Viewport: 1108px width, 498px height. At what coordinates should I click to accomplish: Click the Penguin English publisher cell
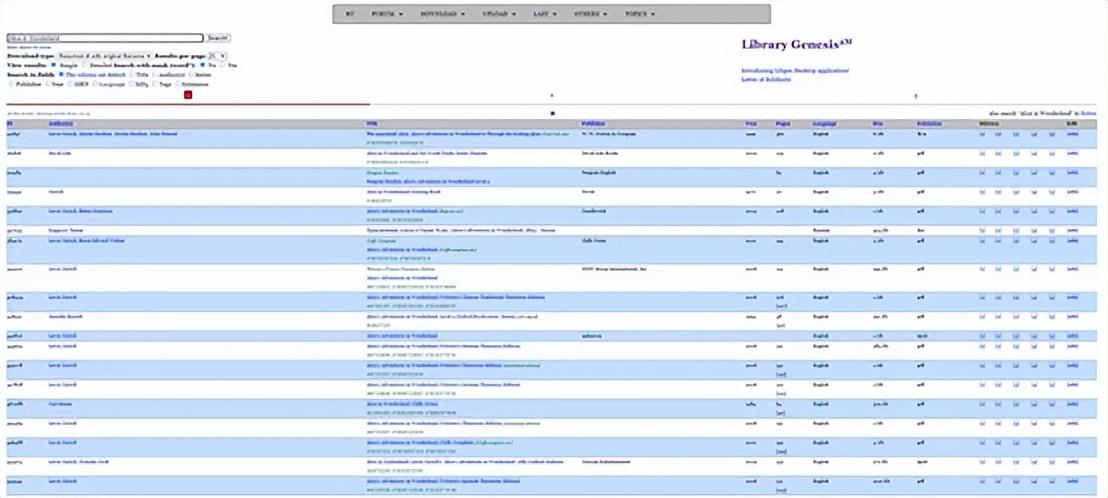tap(601, 172)
